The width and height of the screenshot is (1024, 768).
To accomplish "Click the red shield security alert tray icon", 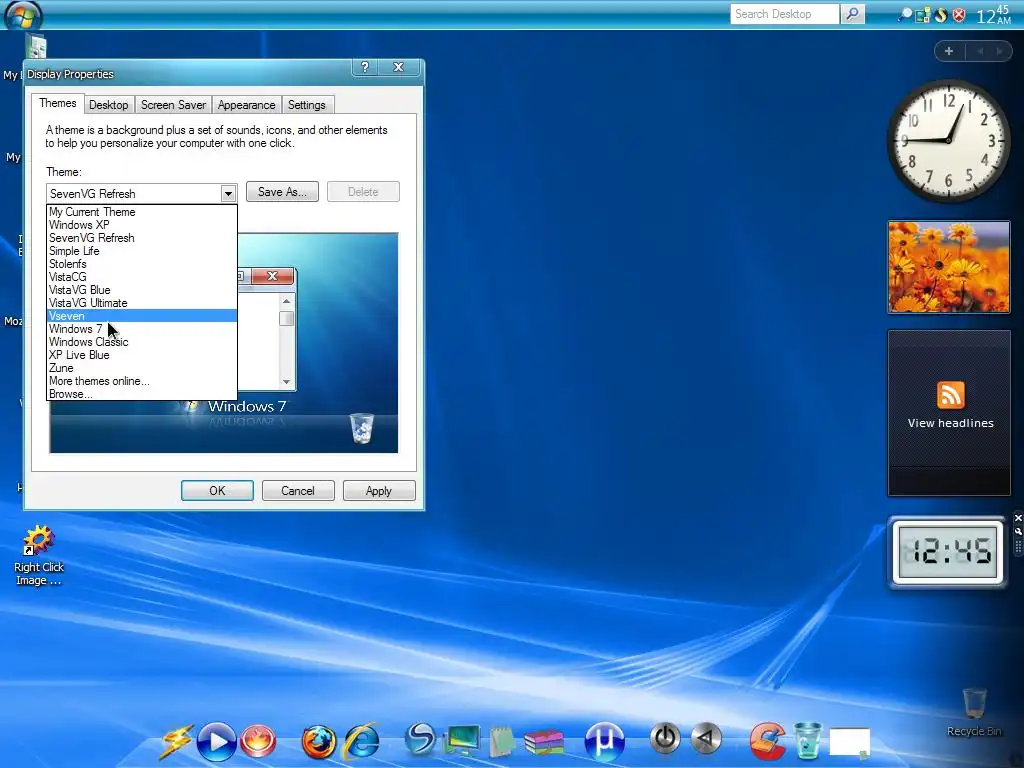I will pyautogui.click(x=959, y=14).
